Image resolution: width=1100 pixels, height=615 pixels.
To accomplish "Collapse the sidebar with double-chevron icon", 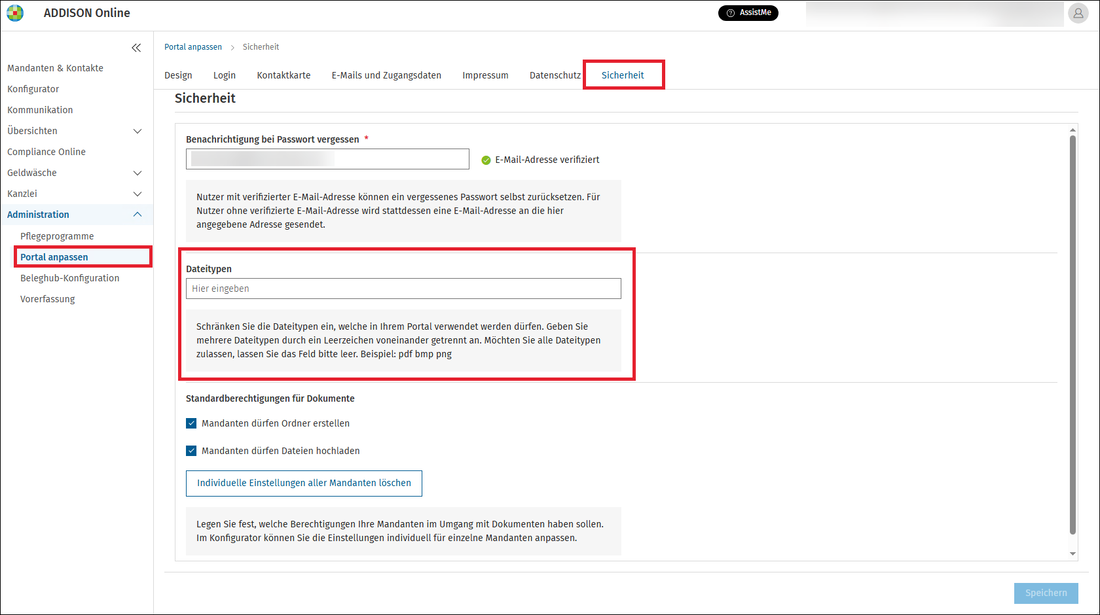I will [136, 48].
